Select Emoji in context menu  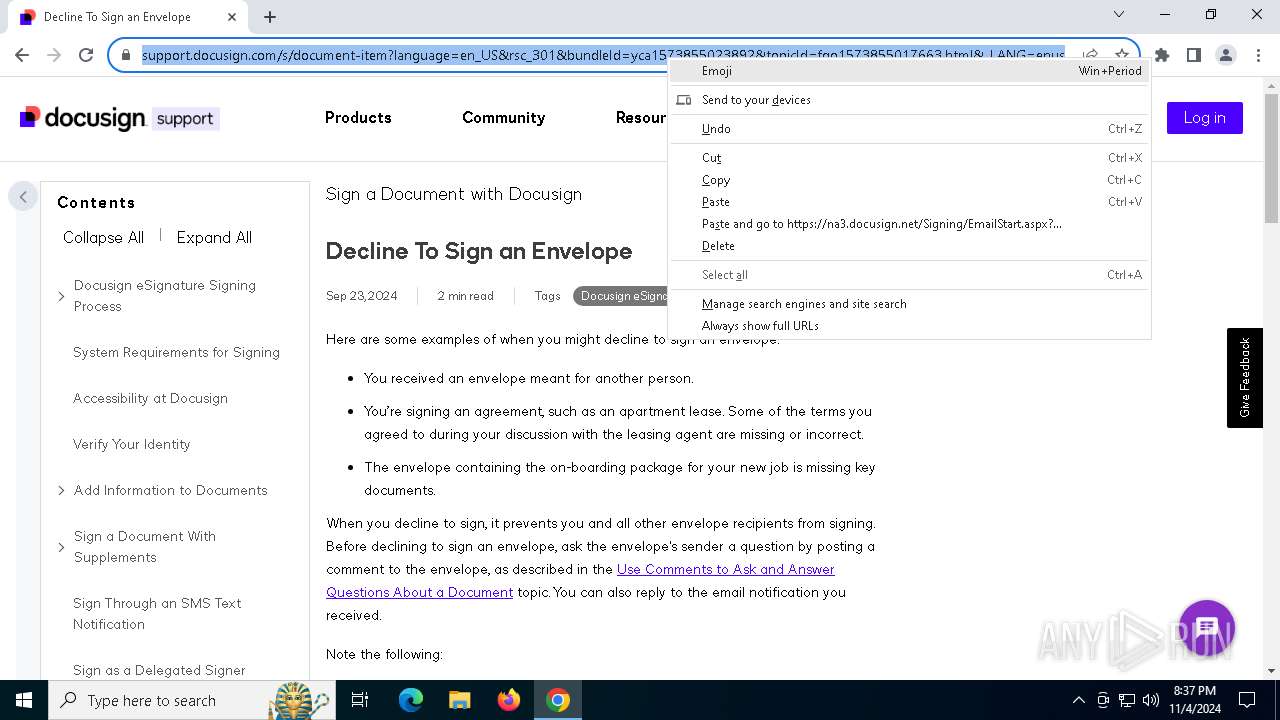(x=909, y=71)
